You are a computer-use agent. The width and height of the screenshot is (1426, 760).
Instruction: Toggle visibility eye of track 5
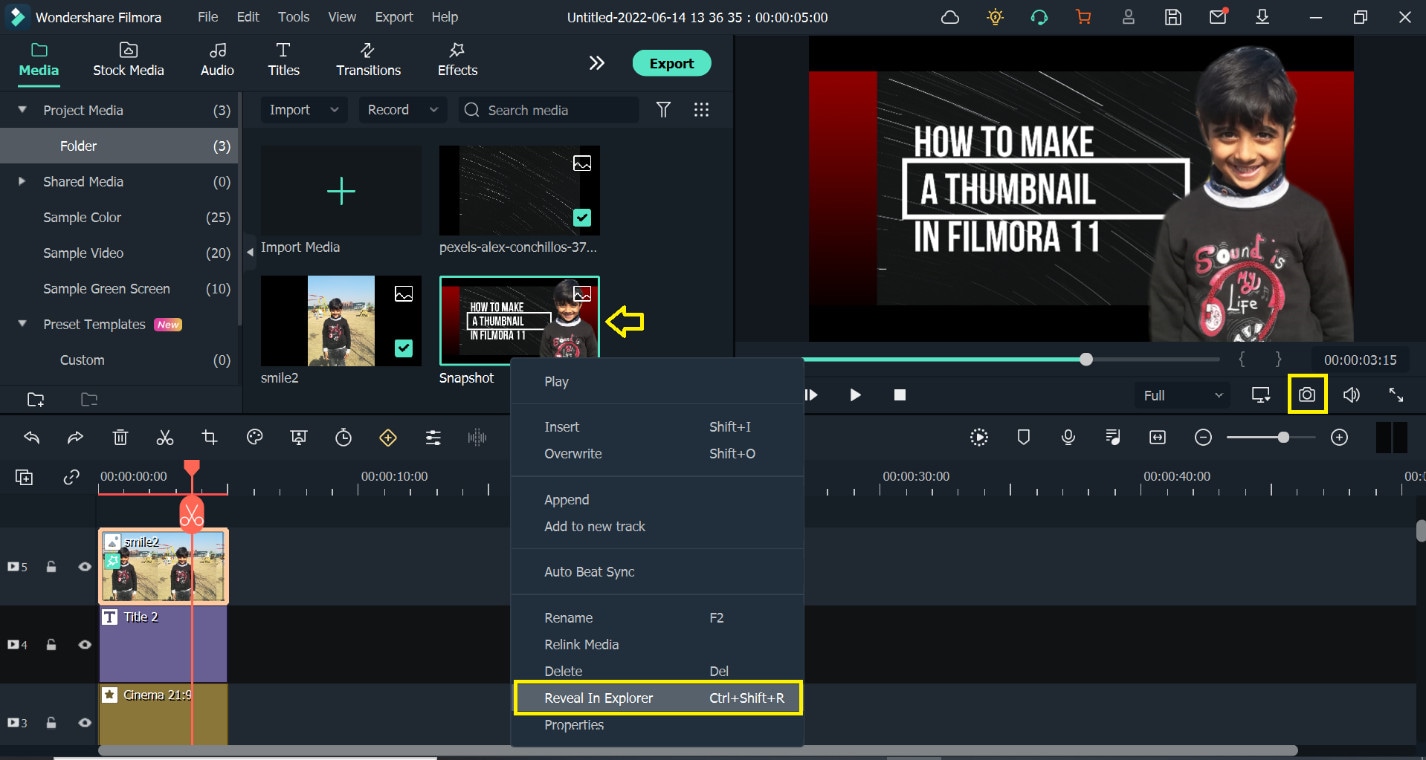(x=85, y=567)
